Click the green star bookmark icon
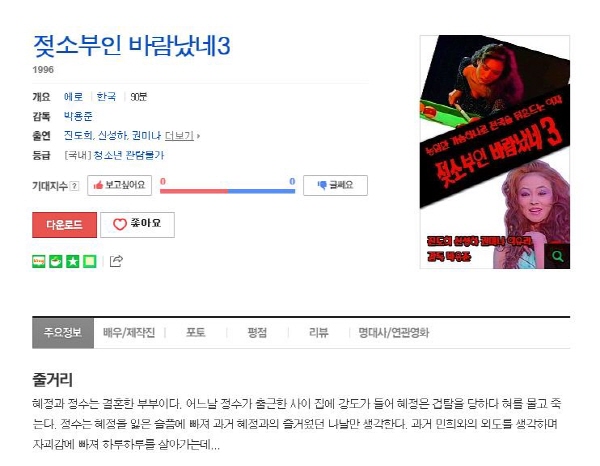The image size is (600, 466). (x=73, y=261)
